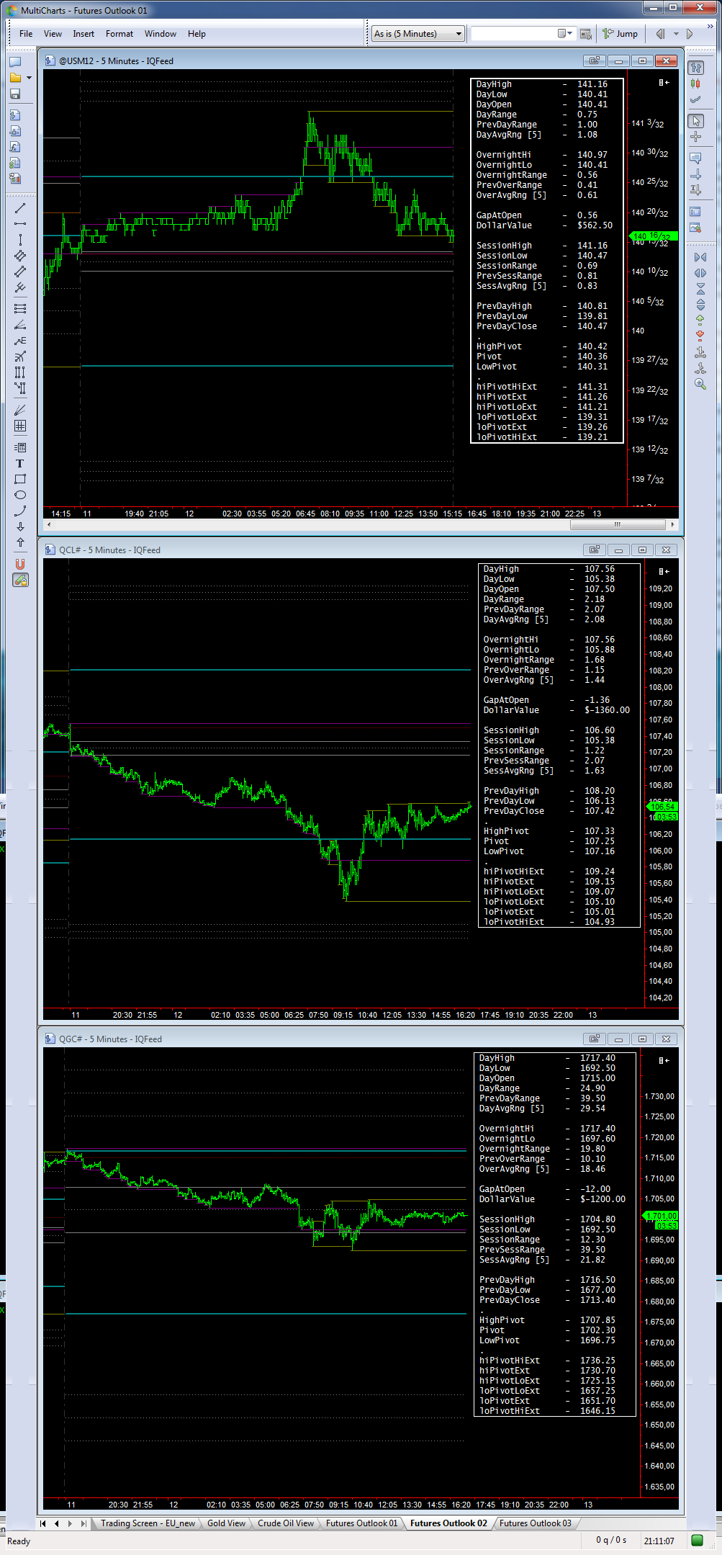The height and width of the screenshot is (1568, 722).
Task: Toggle the magnet snap mode
Action: (20, 564)
